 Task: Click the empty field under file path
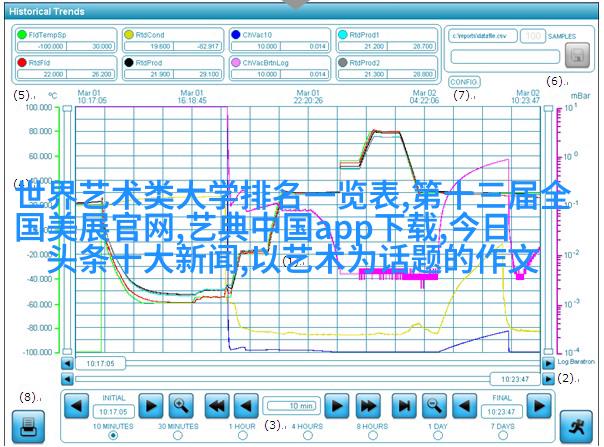[505, 57]
